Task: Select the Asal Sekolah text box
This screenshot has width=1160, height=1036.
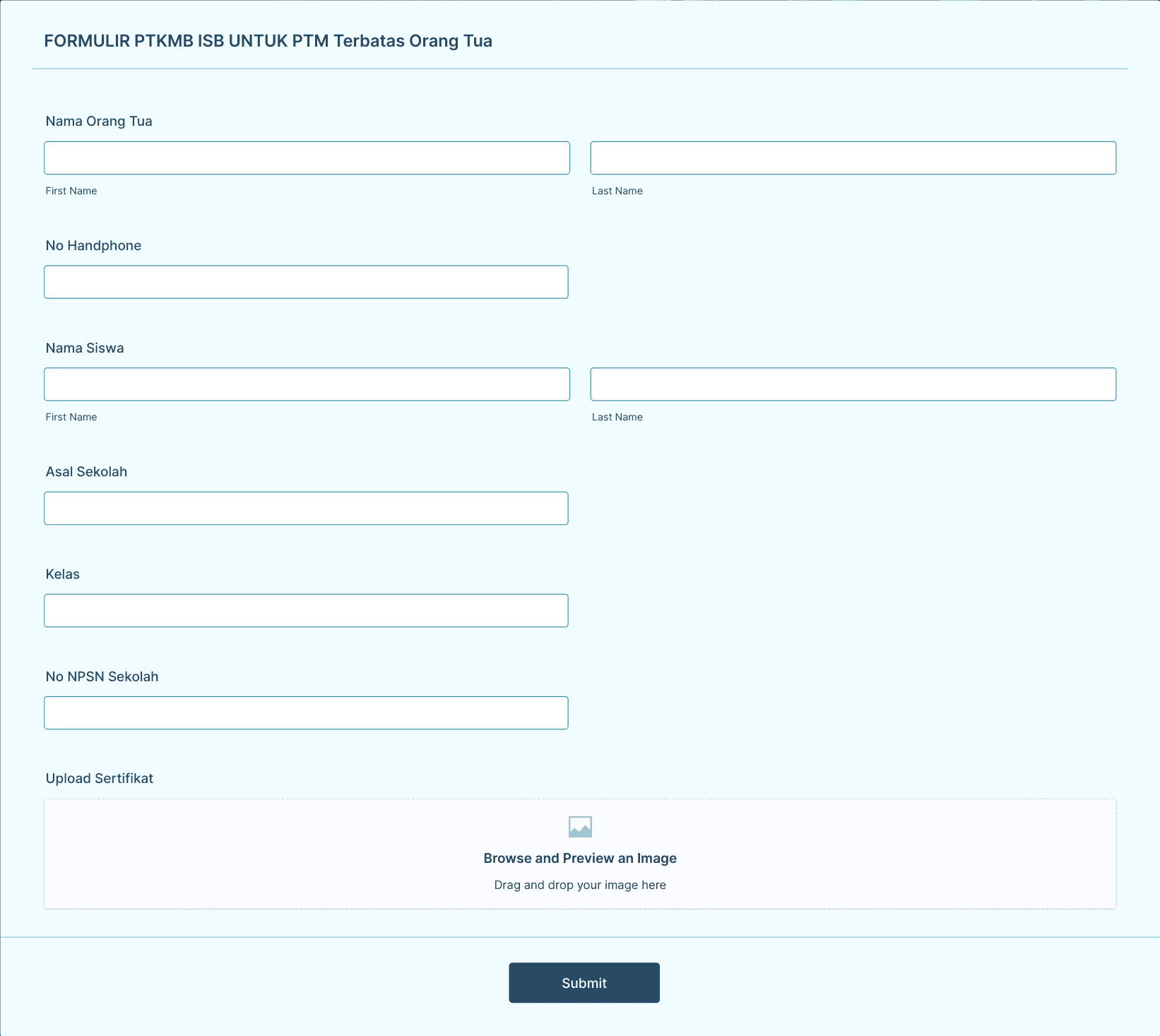Action: point(306,508)
